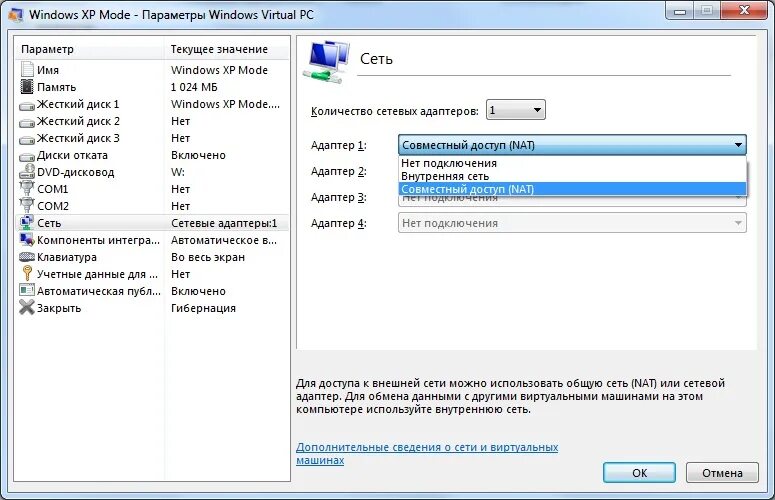Click the Windows XP Mode title bar icon
The width and height of the screenshot is (775, 500).
pyautogui.click(x=16, y=15)
